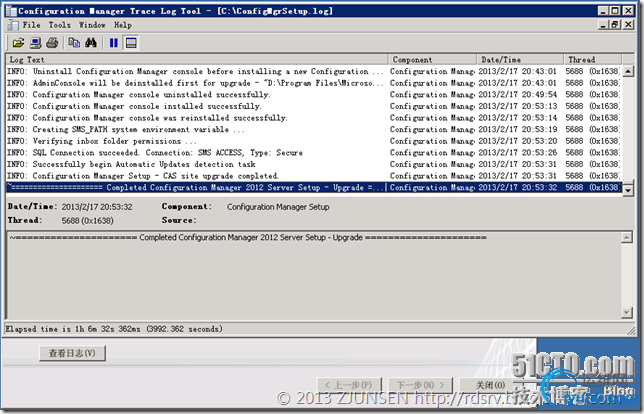Screen dimensions: 644x414
Task: Select row 'Configuration Manager console uninstalled successfully'
Action: click(x=314, y=94)
